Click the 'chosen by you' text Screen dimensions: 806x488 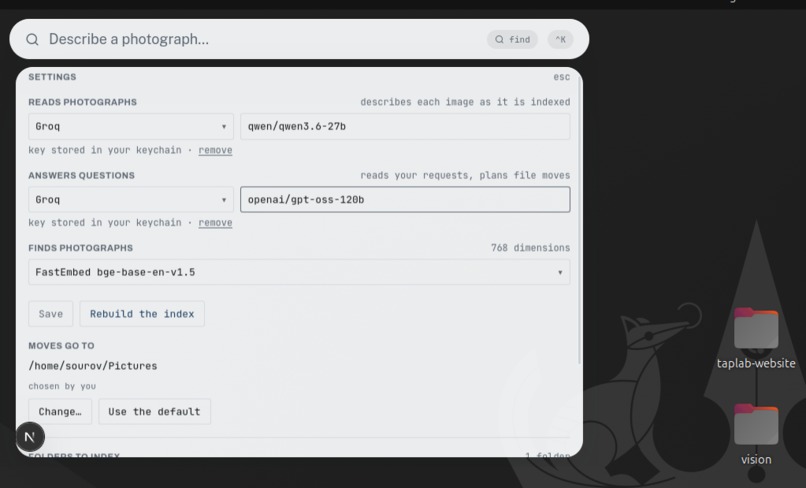[62, 386]
